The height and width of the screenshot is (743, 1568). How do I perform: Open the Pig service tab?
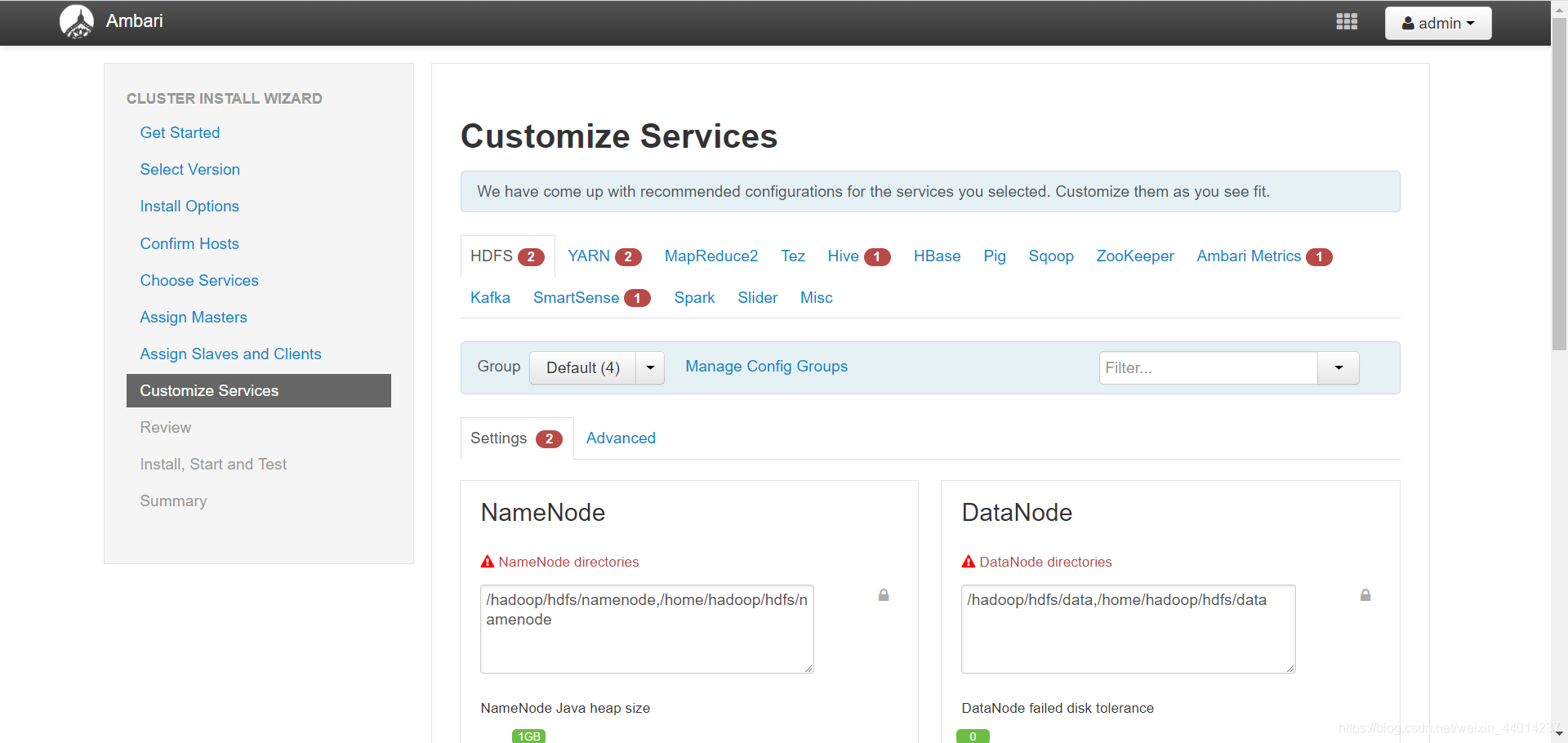(995, 256)
